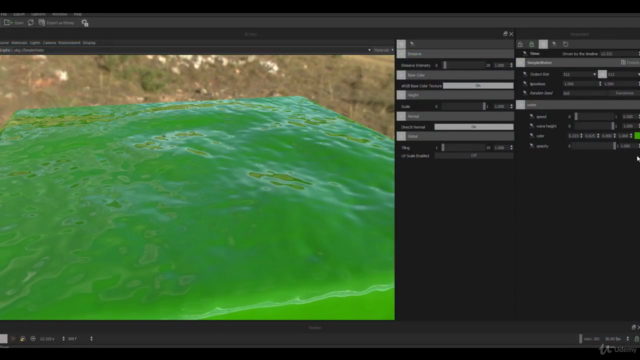Collapse the Base Color section
This screenshot has width=640, height=360.
tap(401, 75)
